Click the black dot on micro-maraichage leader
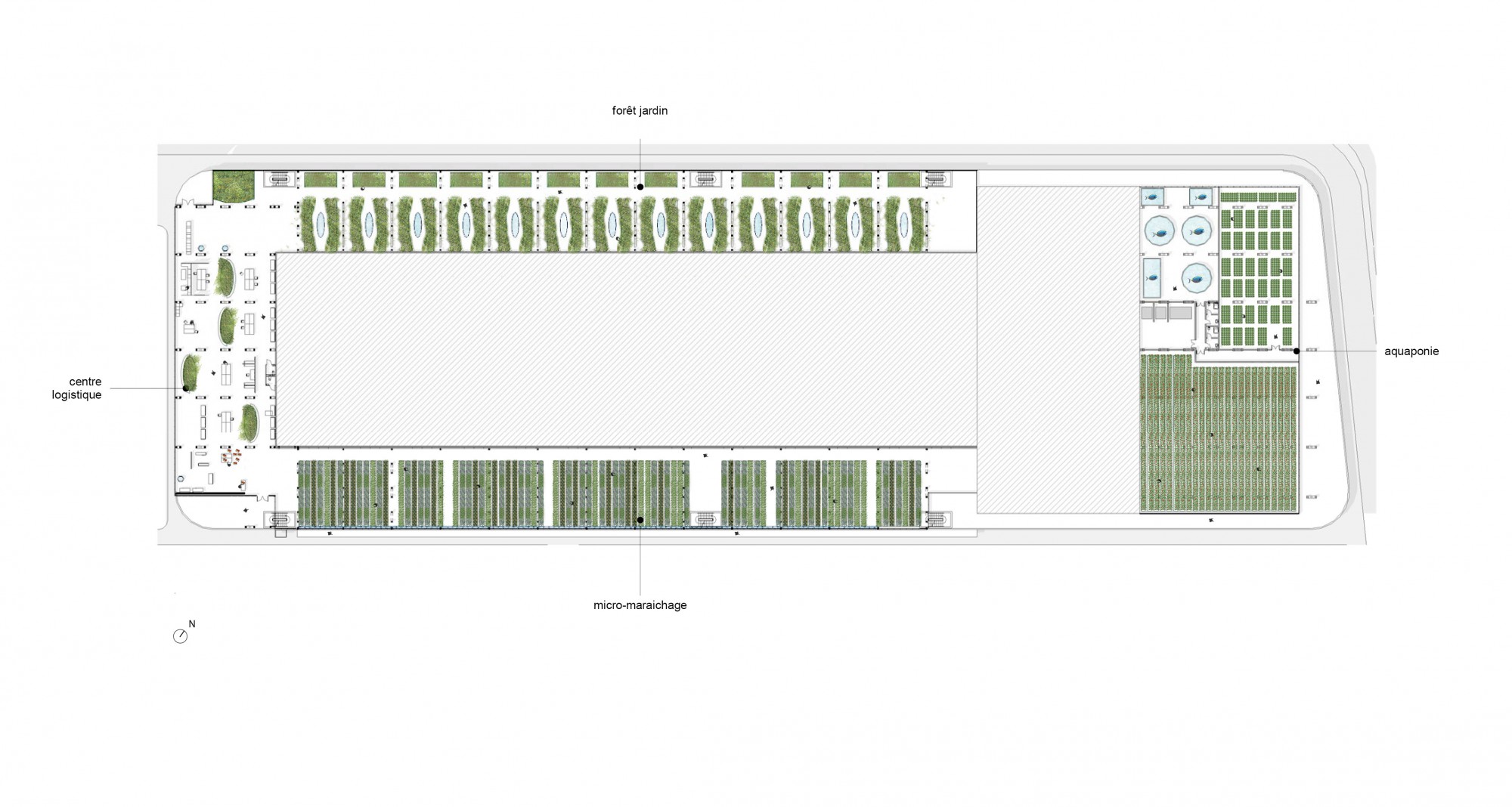The height and width of the screenshot is (807, 1512). pyautogui.click(x=640, y=520)
